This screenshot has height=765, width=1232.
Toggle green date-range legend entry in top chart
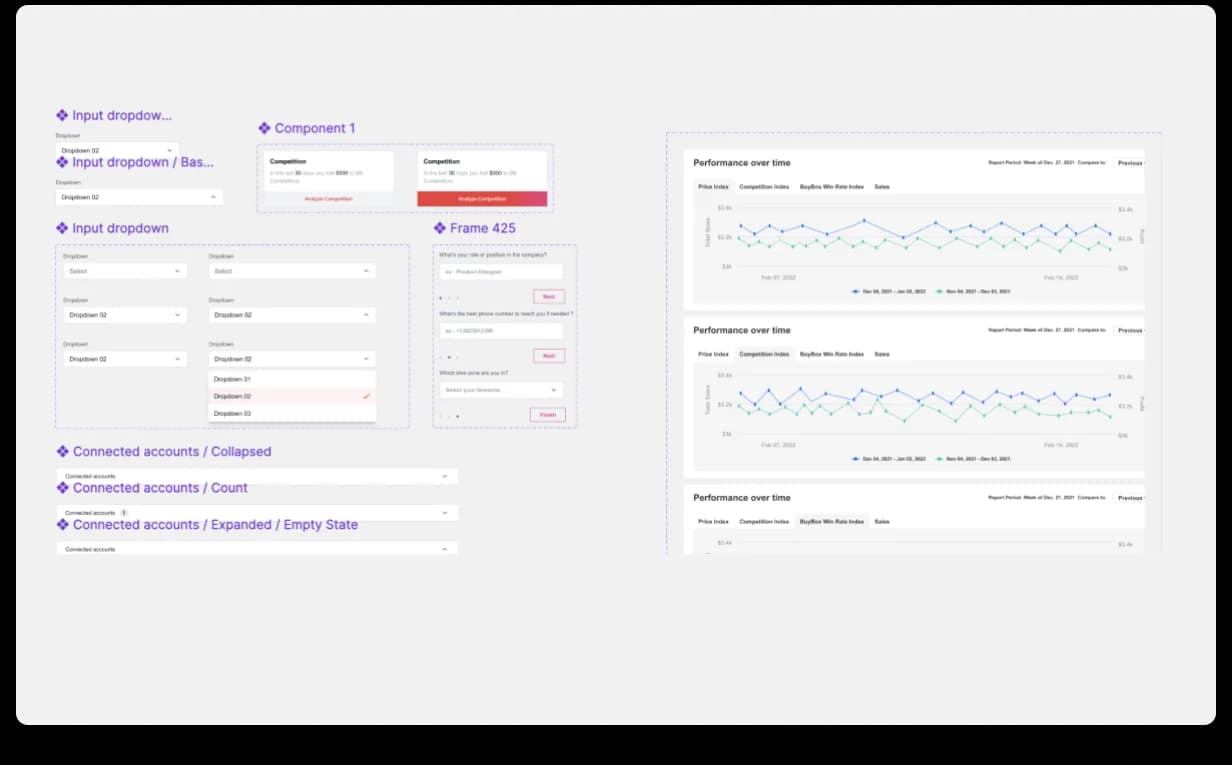point(972,291)
